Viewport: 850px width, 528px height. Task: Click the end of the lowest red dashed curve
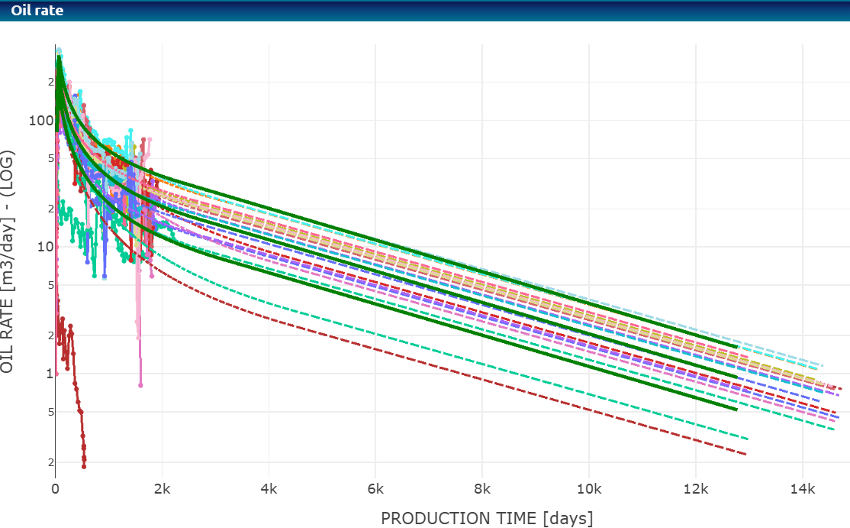(746, 455)
